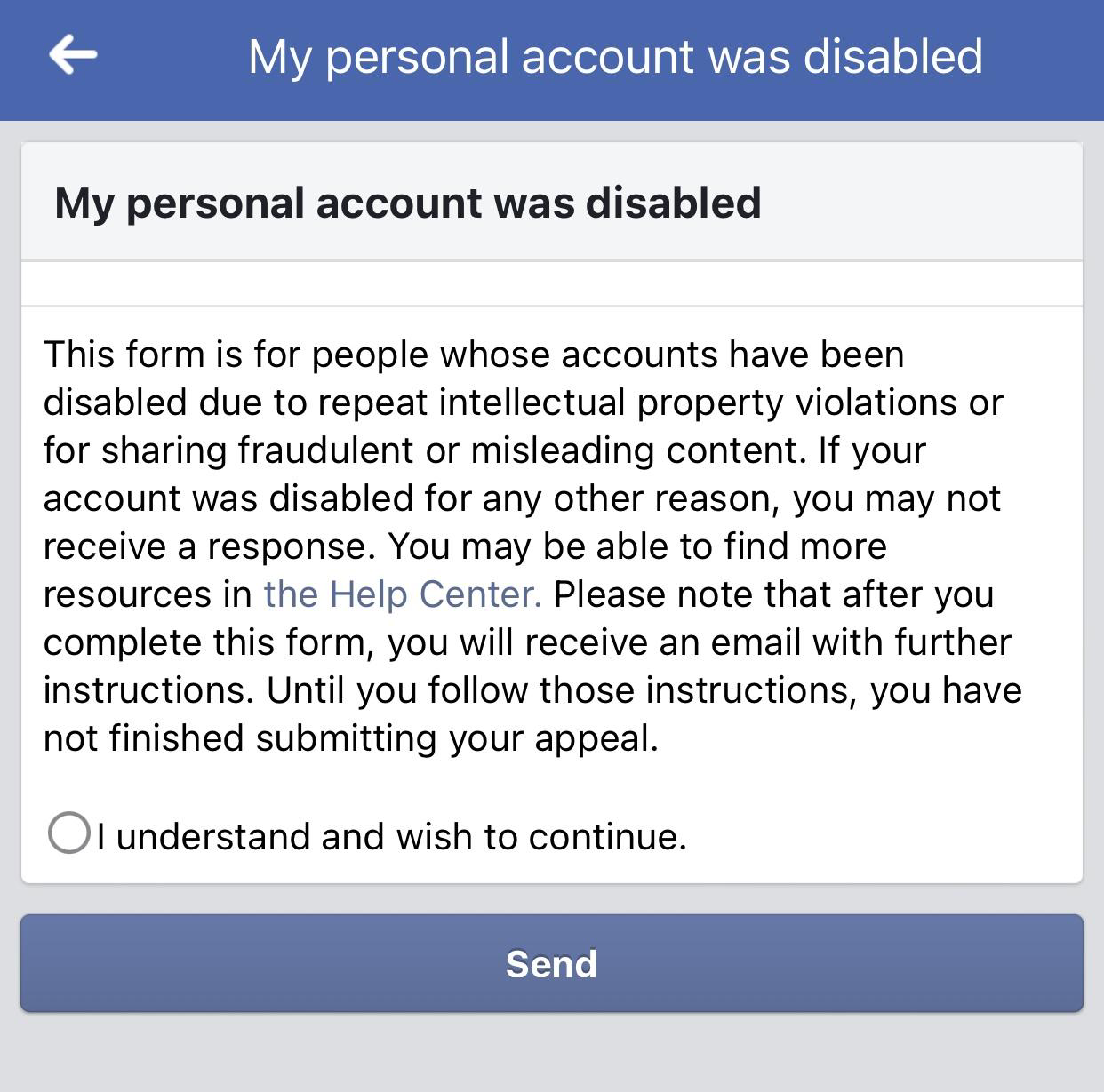Screen dimensions: 1104x1092
Task: Click the bold card heading text
Action: (408, 203)
